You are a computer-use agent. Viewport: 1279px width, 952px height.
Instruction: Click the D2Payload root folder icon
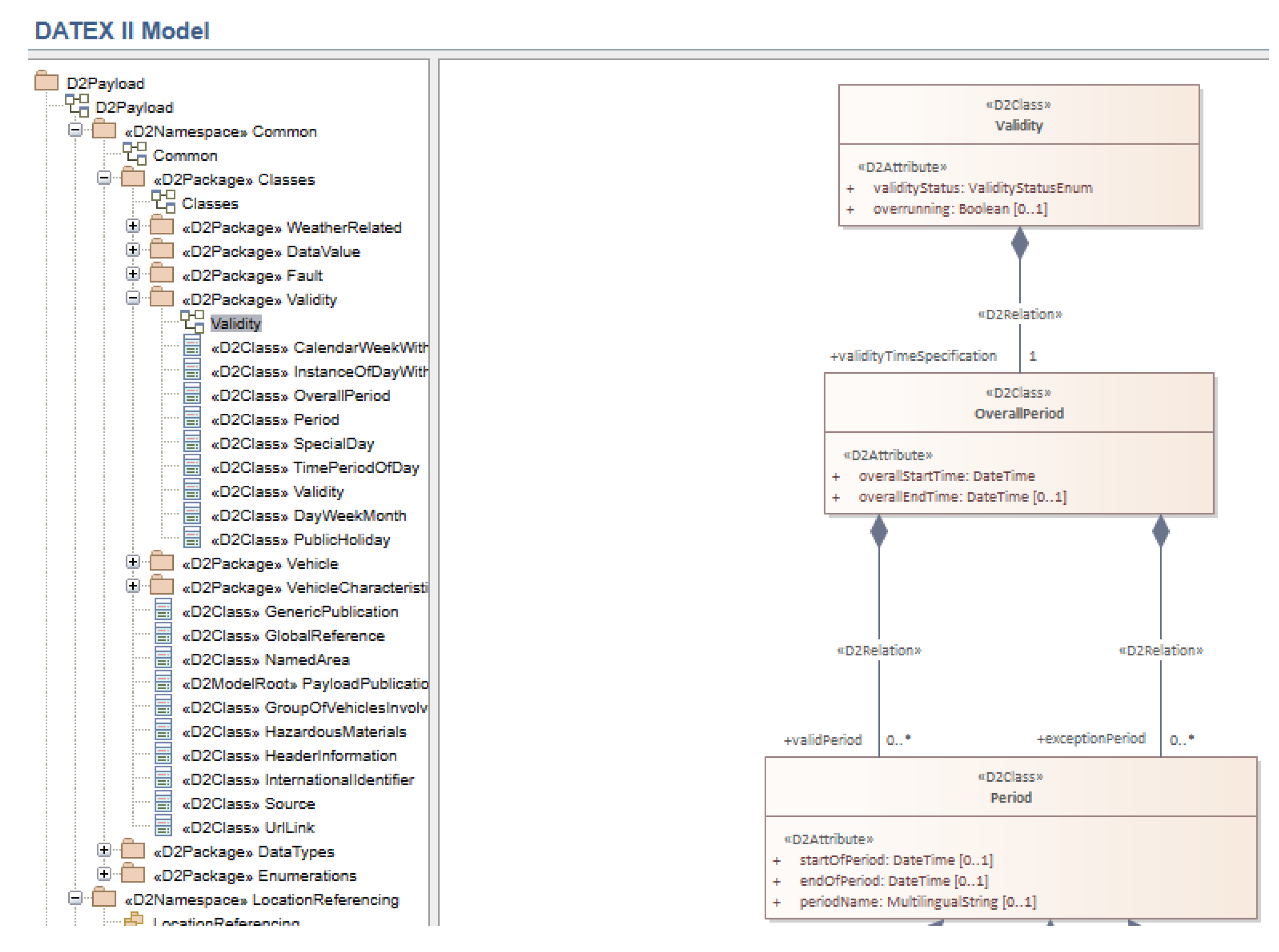46,81
